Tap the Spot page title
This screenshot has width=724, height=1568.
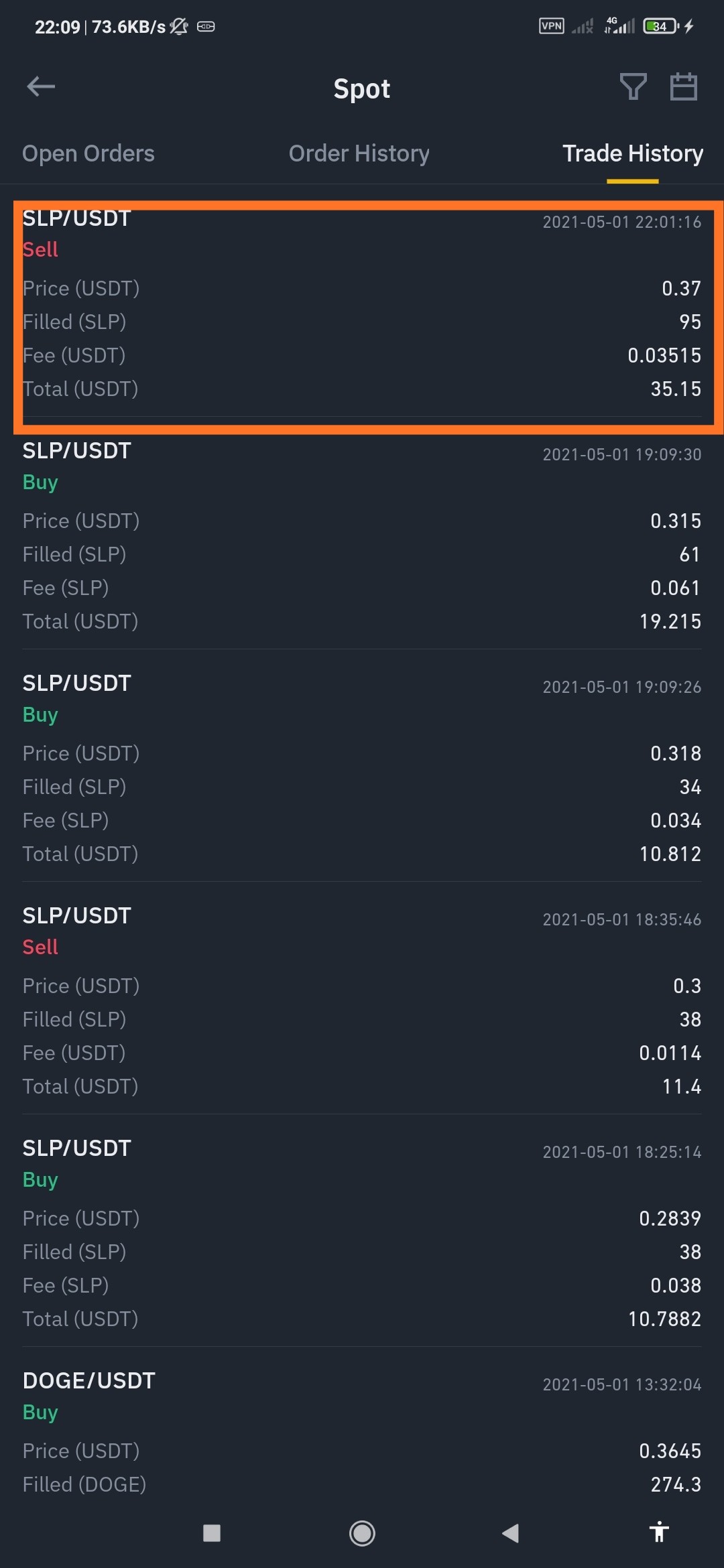(x=362, y=88)
